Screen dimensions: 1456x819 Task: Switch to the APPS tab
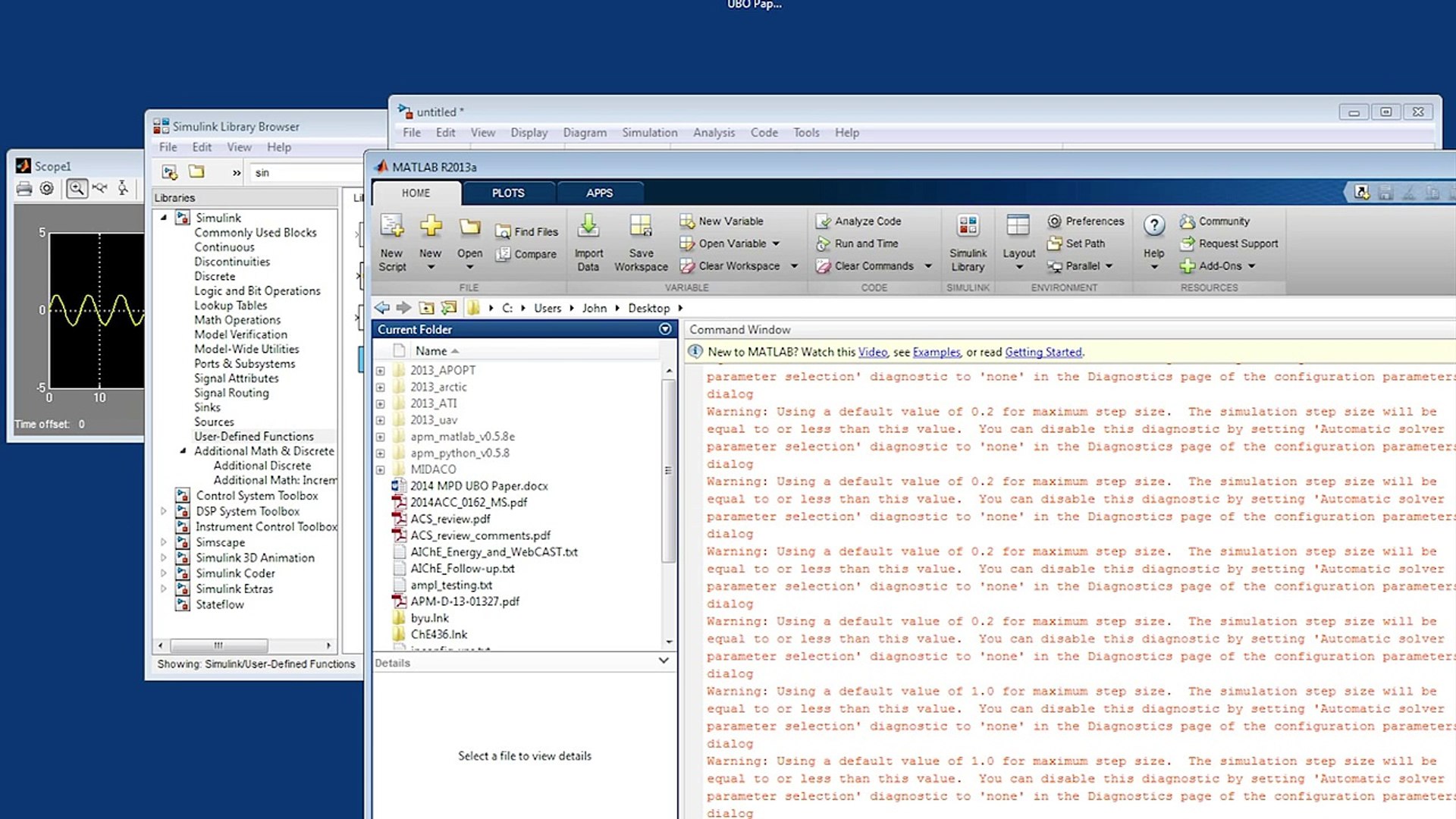pyautogui.click(x=599, y=193)
